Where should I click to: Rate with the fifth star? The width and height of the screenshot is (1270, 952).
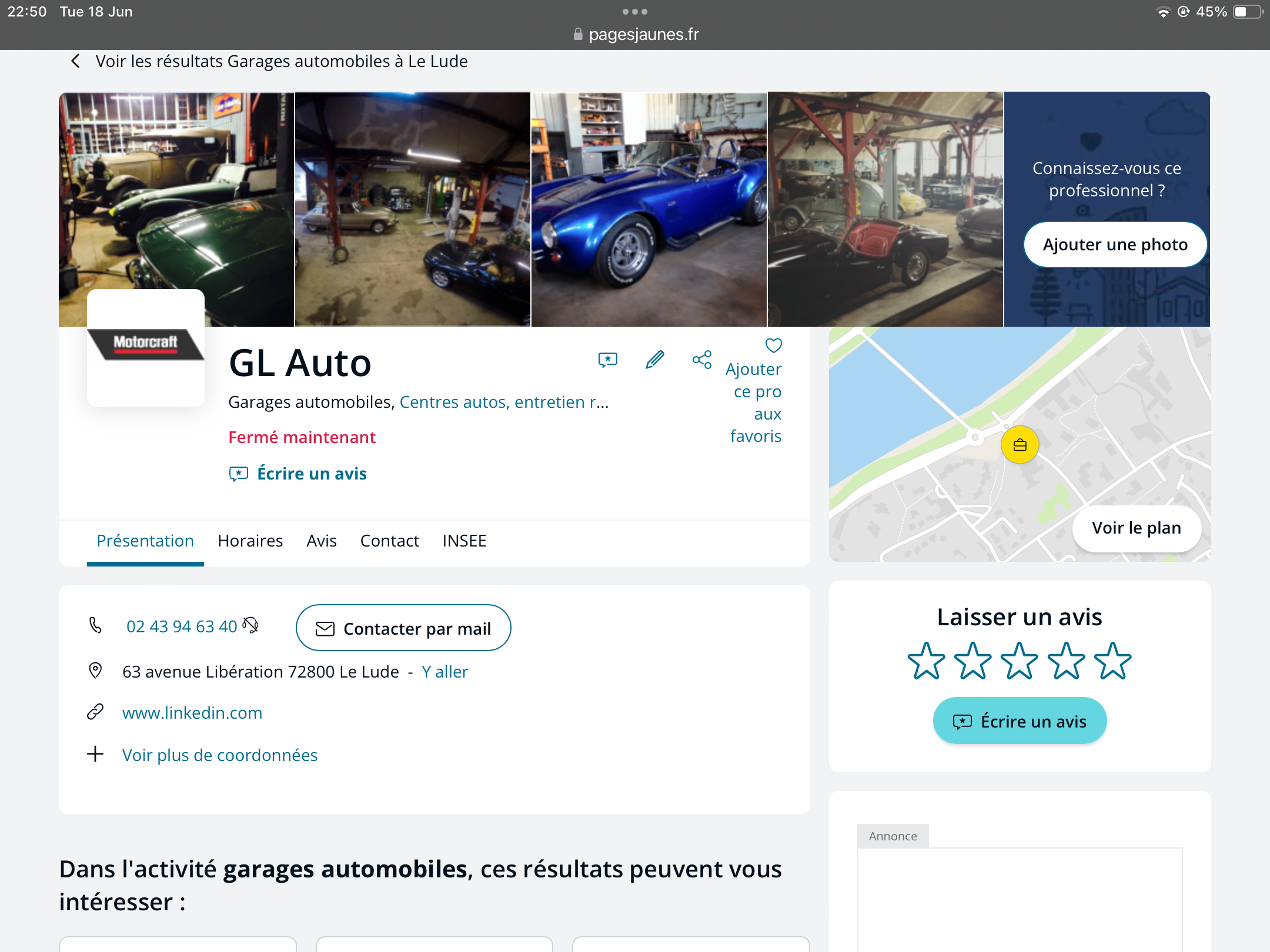pos(1112,661)
